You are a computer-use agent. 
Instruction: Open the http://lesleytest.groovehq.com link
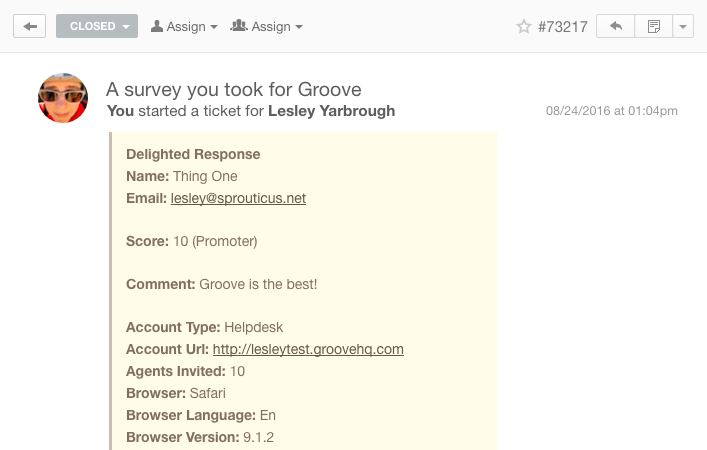click(308, 349)
